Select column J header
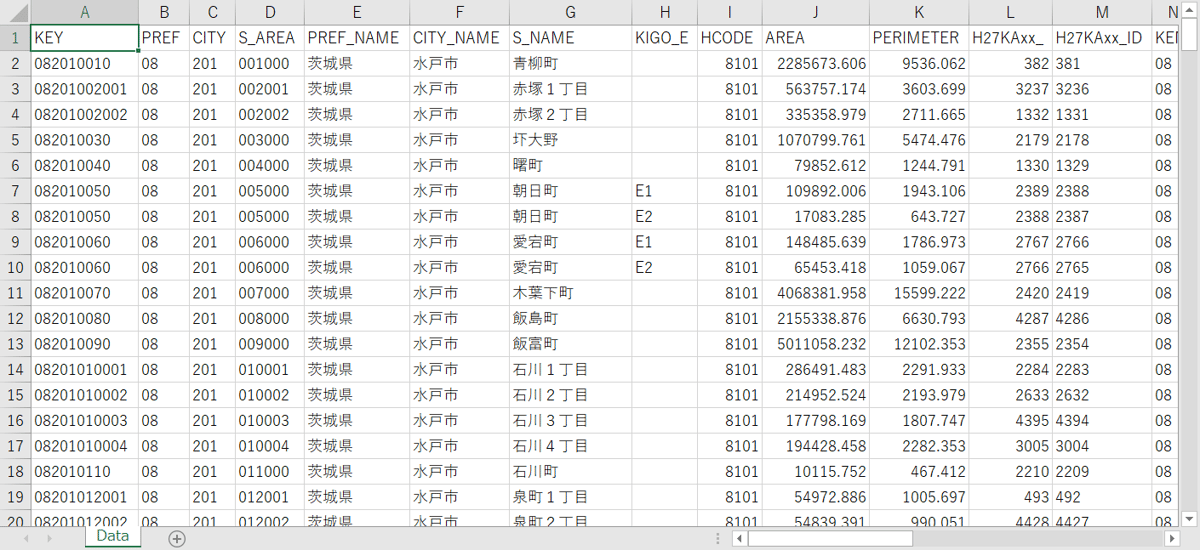 pyautogui.click(x=815, y=12)
